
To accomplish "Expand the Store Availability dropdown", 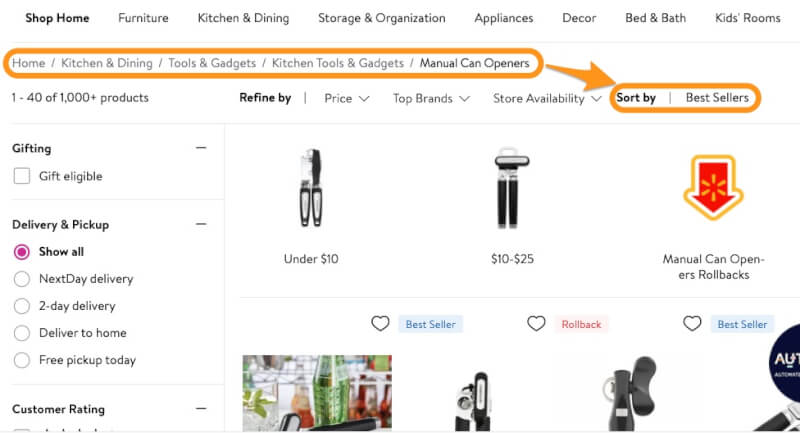I will click(x=548, y=98).
